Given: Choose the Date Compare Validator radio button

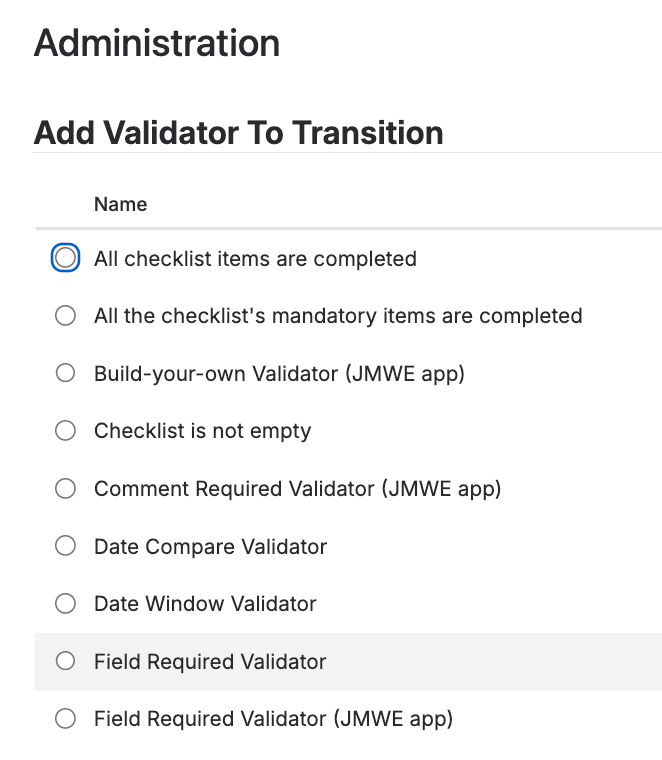Looking at the screenshot, I should (x=65, y=547).
